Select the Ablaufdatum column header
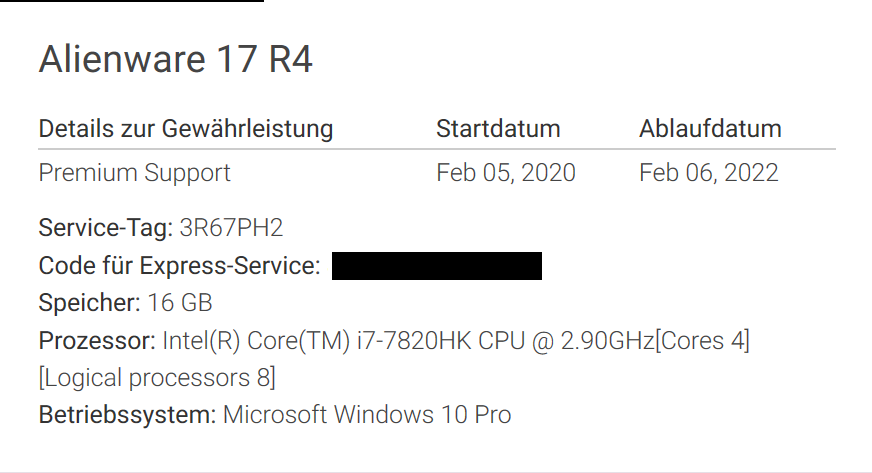The image size is (872, 473). tap(710, 129)
